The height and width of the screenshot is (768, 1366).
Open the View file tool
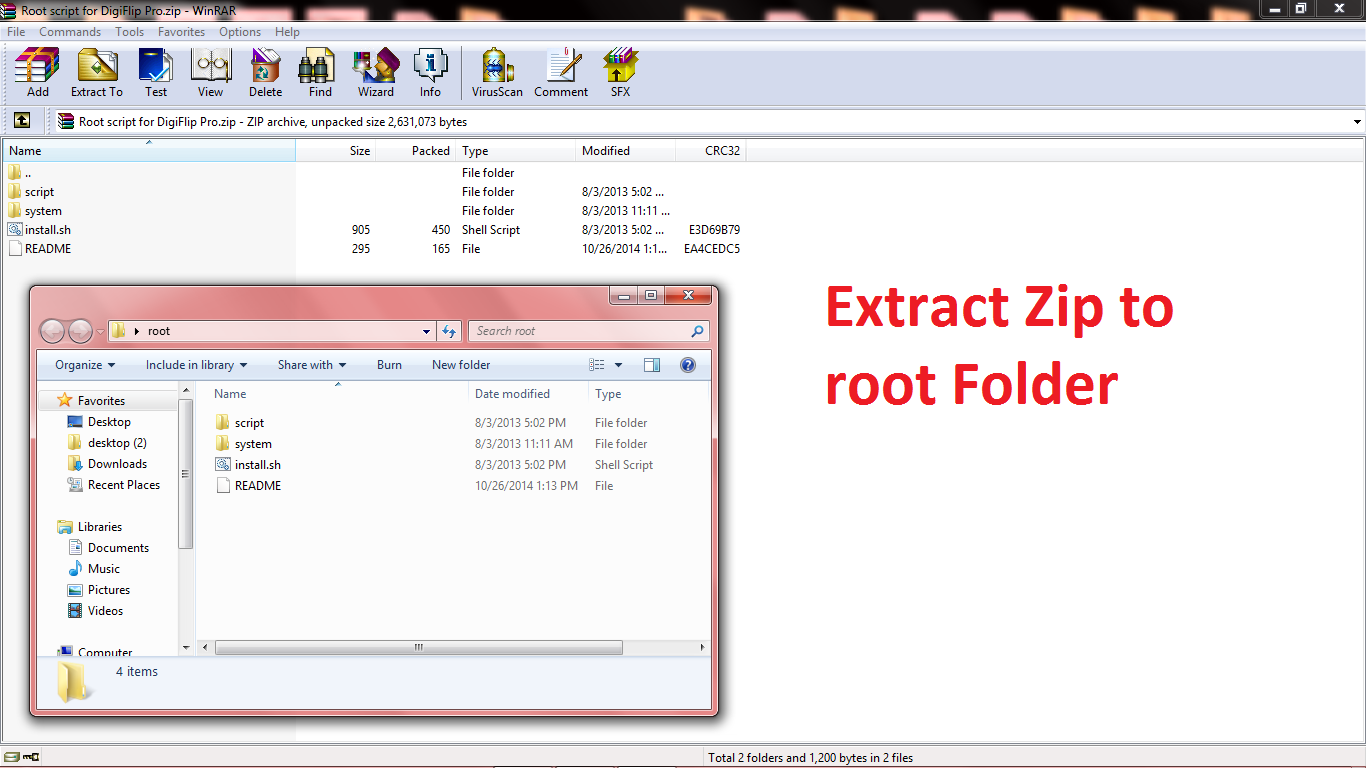210,73
